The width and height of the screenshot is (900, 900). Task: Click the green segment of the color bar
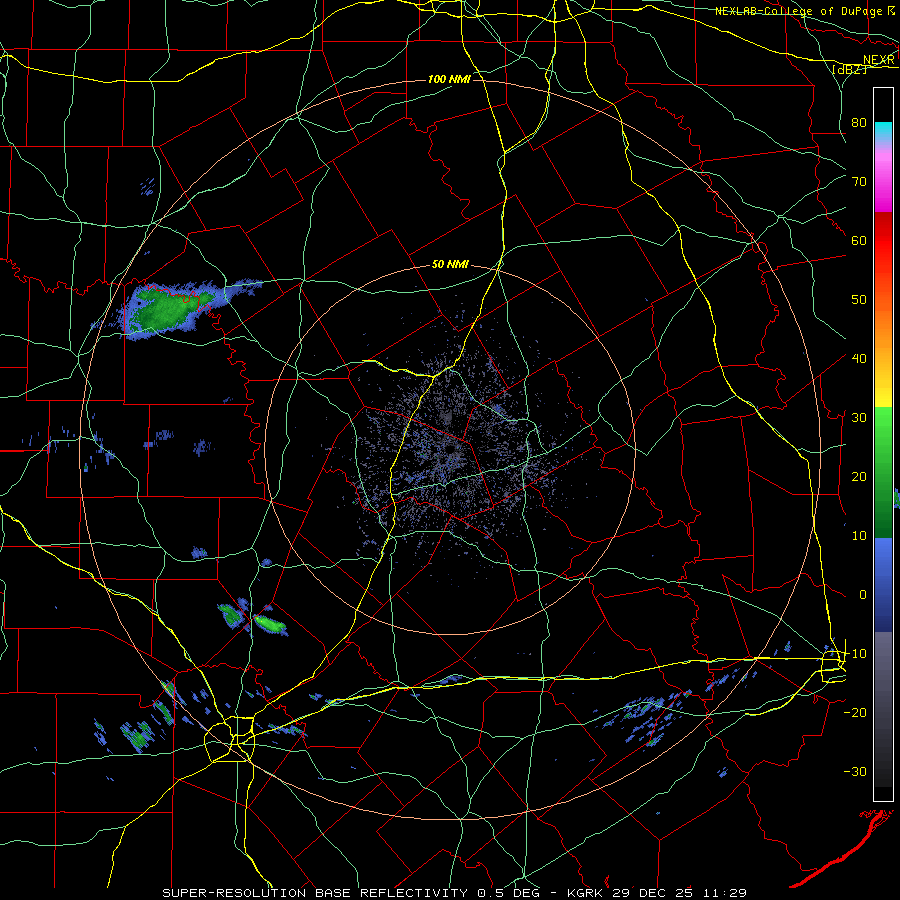coord(883,472)
